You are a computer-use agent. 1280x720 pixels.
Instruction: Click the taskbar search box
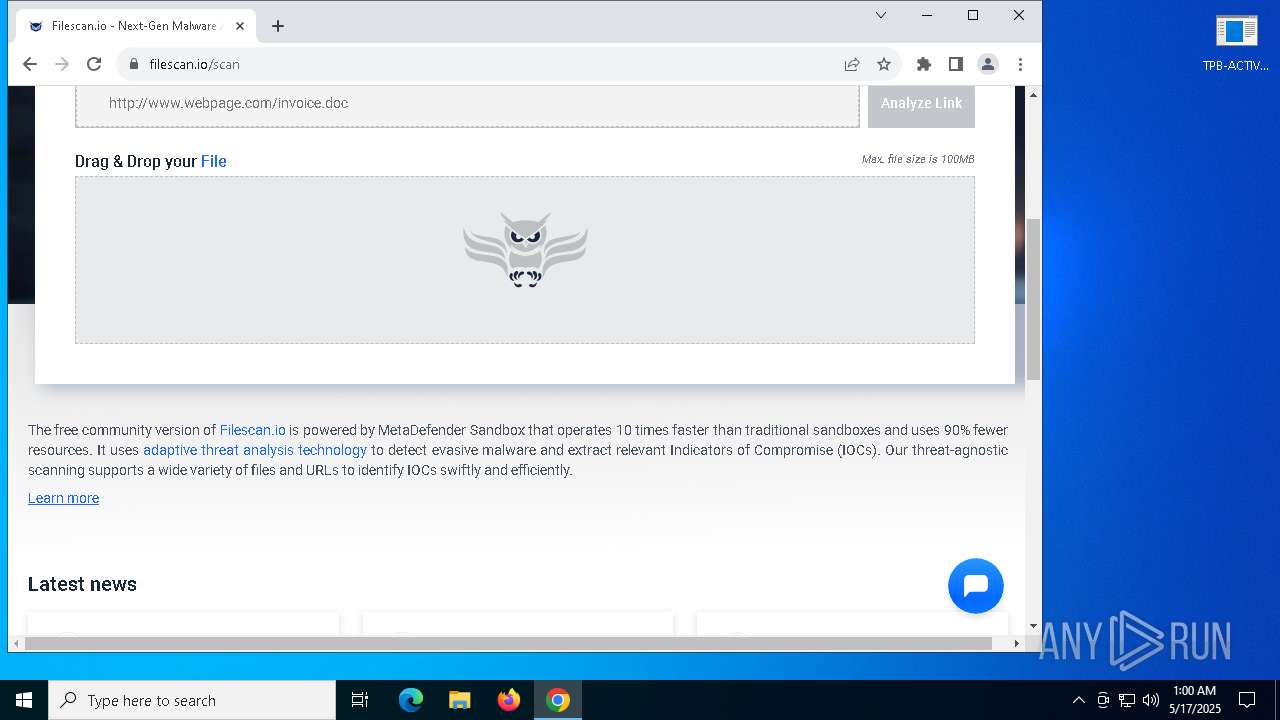click(192, 700)
